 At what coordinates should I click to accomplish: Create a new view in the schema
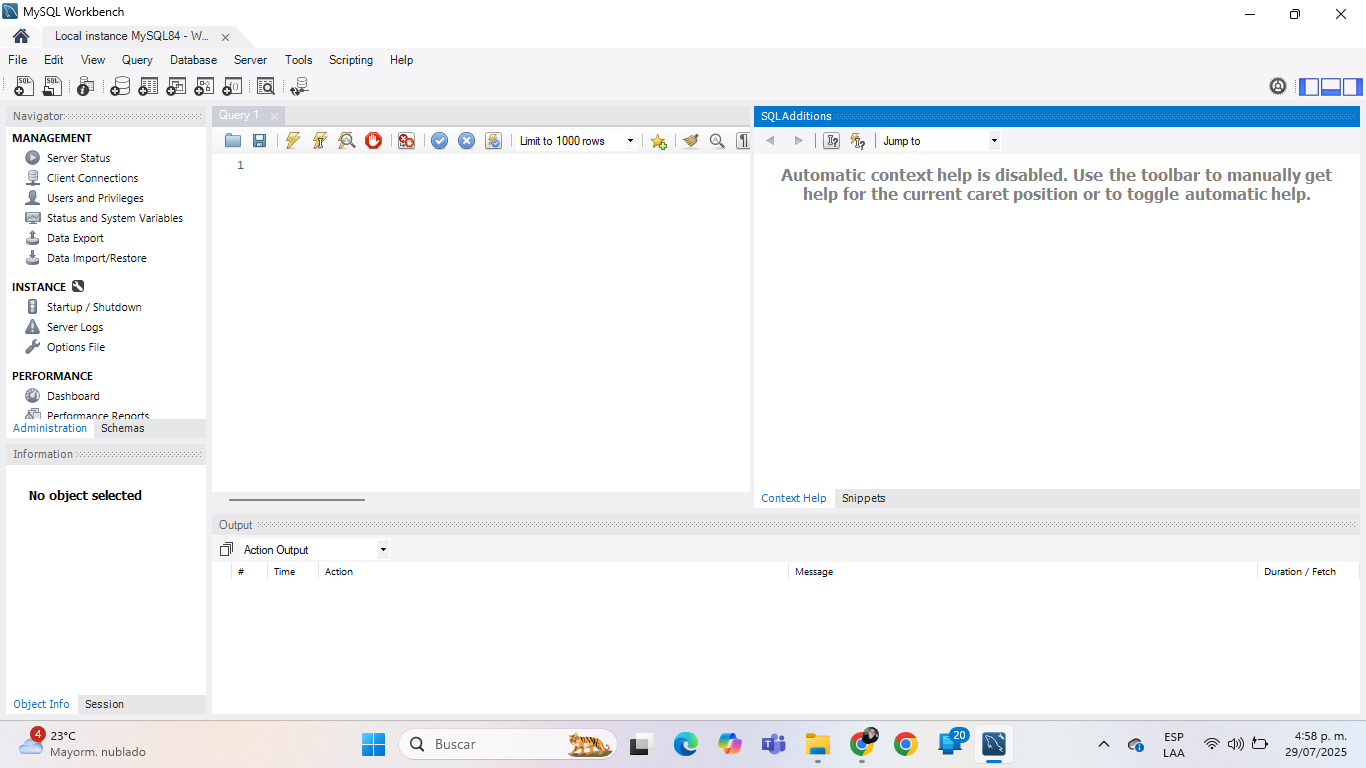point(176,87)
